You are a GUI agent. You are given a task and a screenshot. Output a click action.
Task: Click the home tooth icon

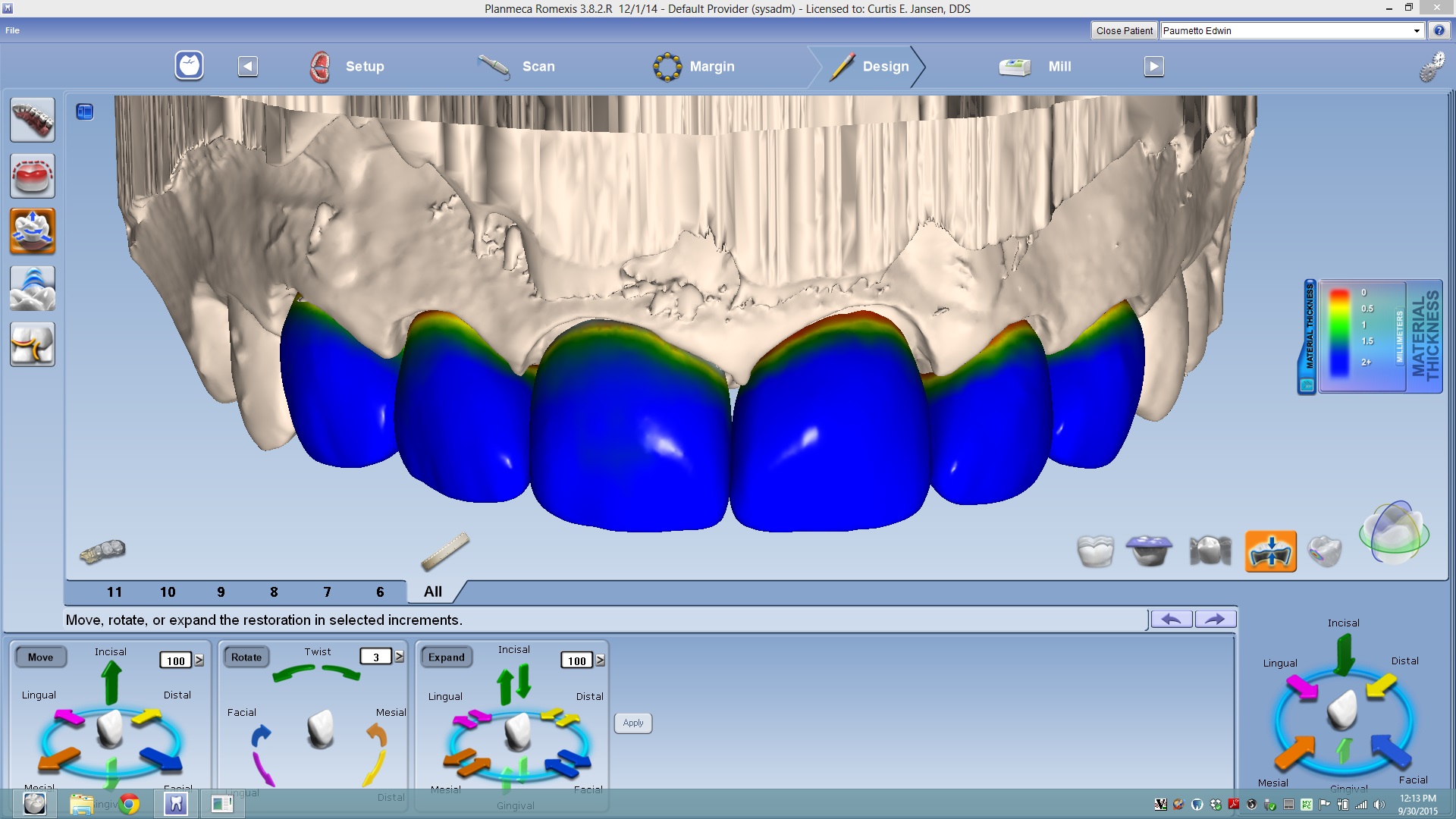point(189,66)
